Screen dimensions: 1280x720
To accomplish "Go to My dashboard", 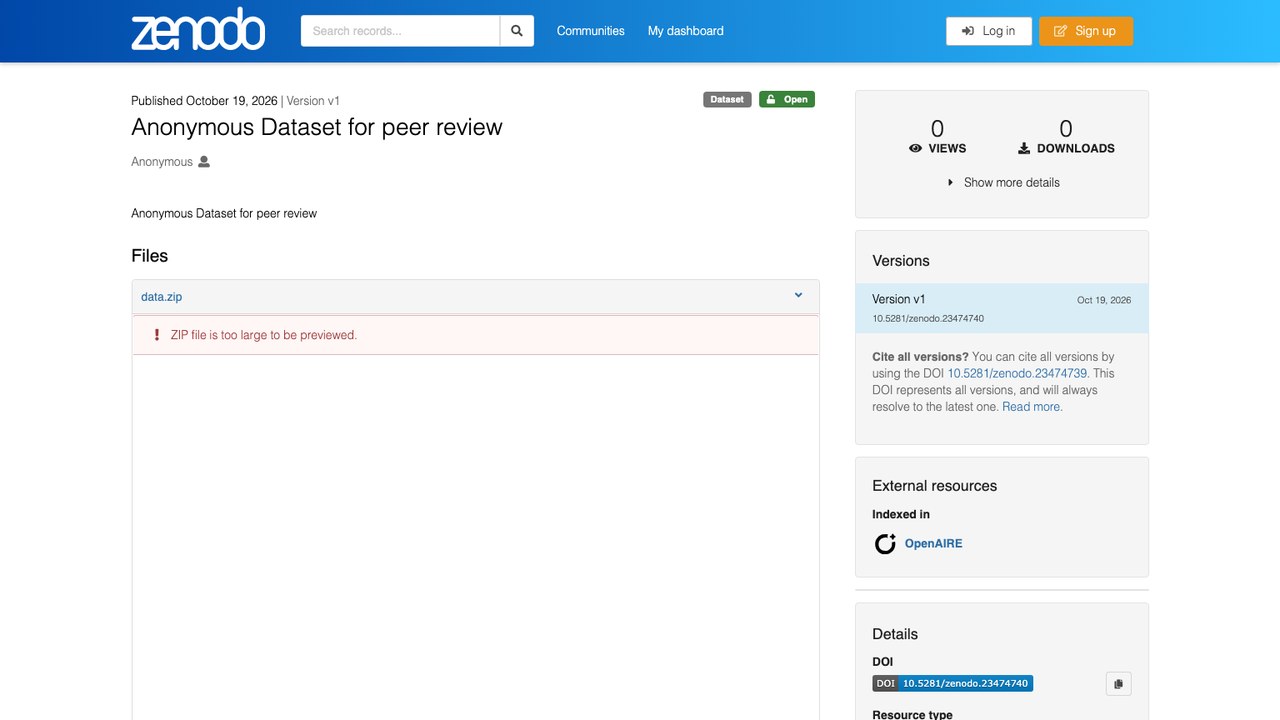I will pyautogui.click(x=686, y=31).
